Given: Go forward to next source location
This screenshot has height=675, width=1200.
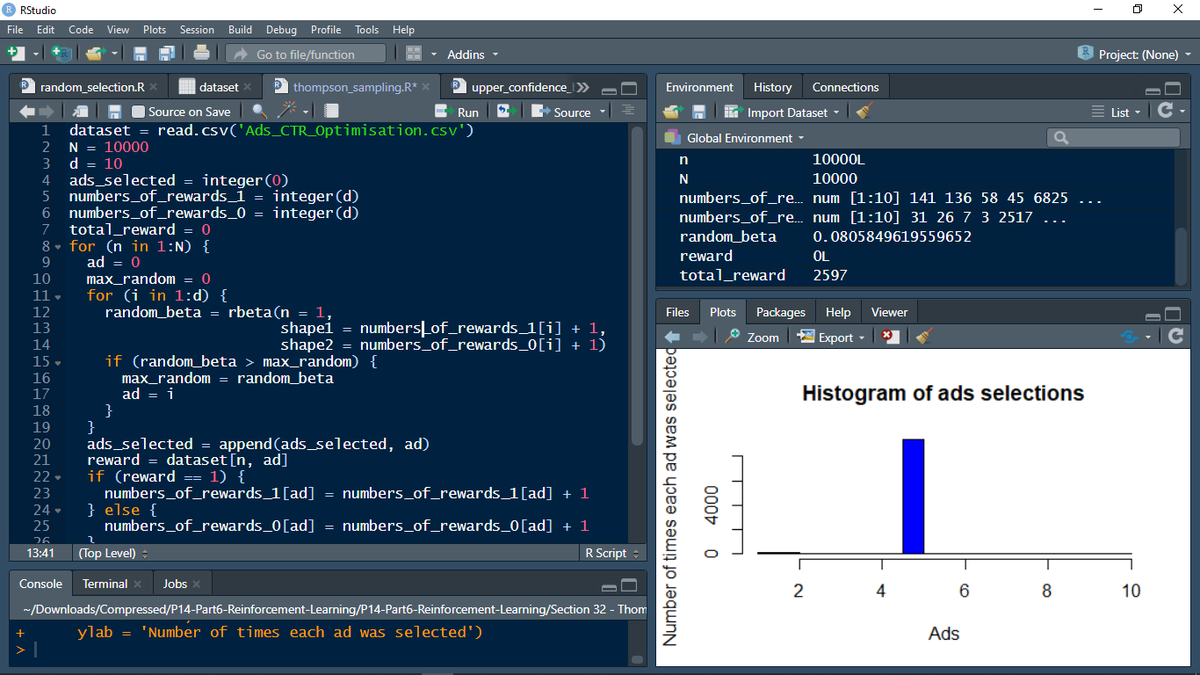Looking at the screenshot, I should (x=48, y=112).
